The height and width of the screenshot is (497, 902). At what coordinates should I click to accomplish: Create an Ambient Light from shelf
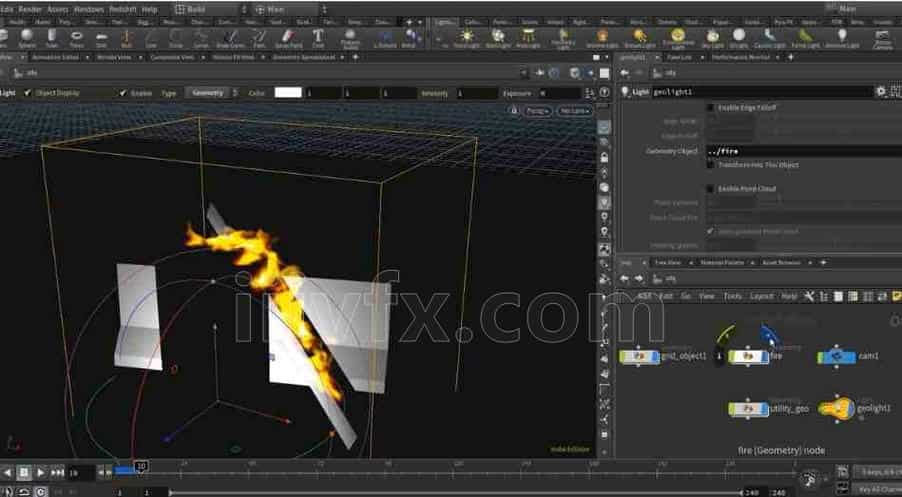pos(842,37)
